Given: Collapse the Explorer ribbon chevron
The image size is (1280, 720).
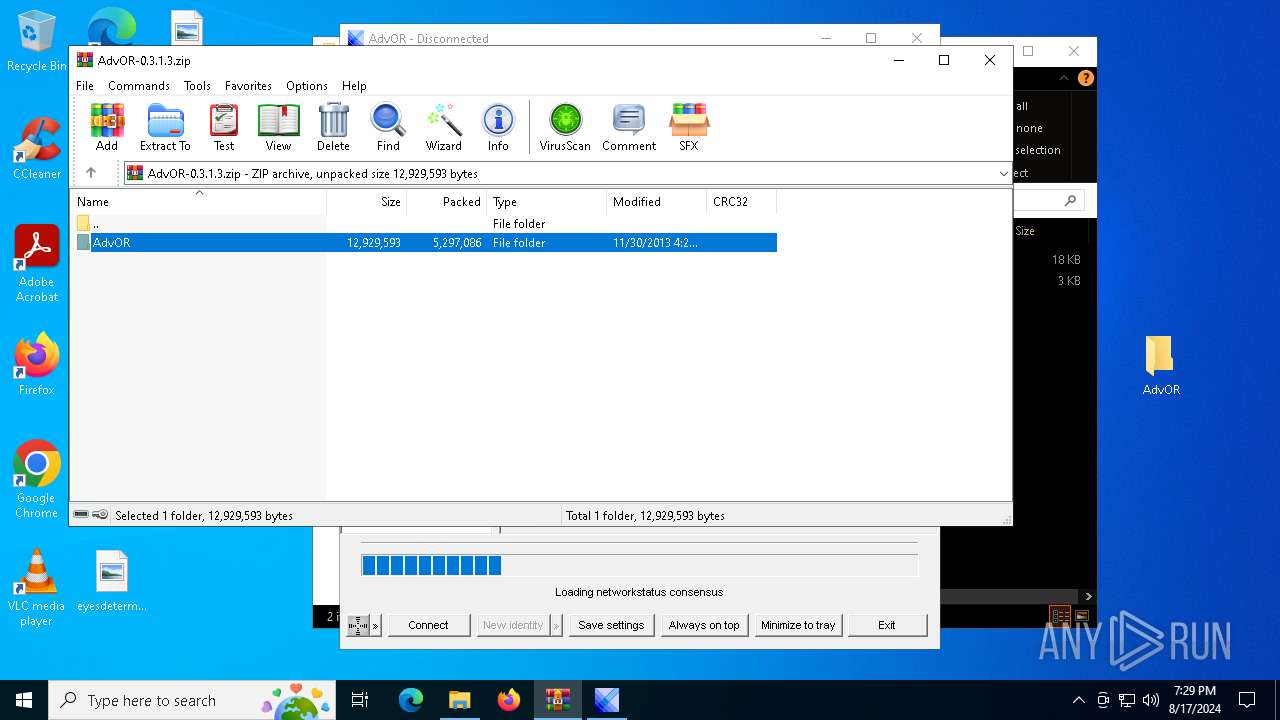Looking at the screenshot, I should click(x=1063, y=78).
